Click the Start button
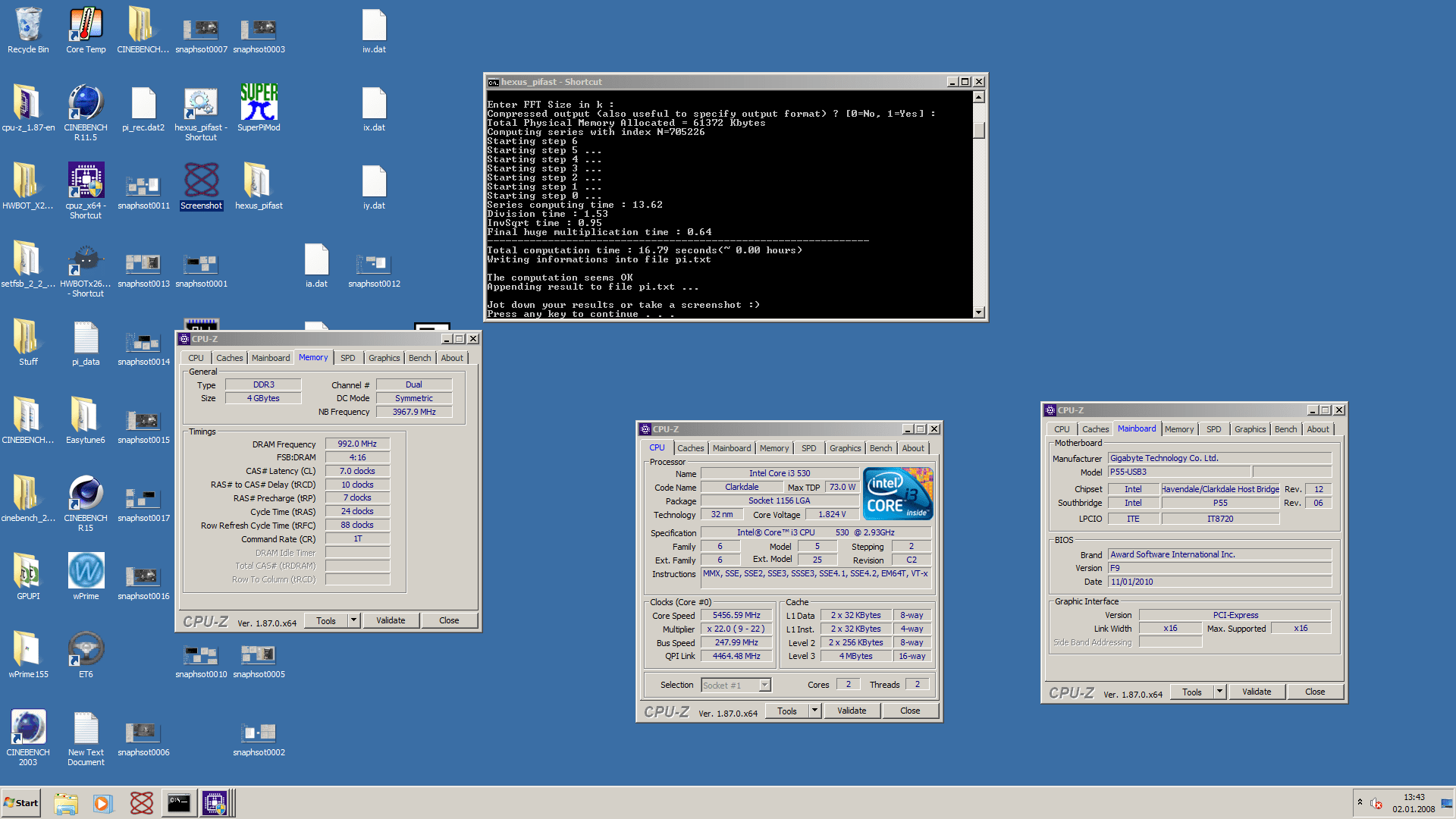Image resolution: width=1456 pixels, height=819 pixels. click(x=21, y=803)
